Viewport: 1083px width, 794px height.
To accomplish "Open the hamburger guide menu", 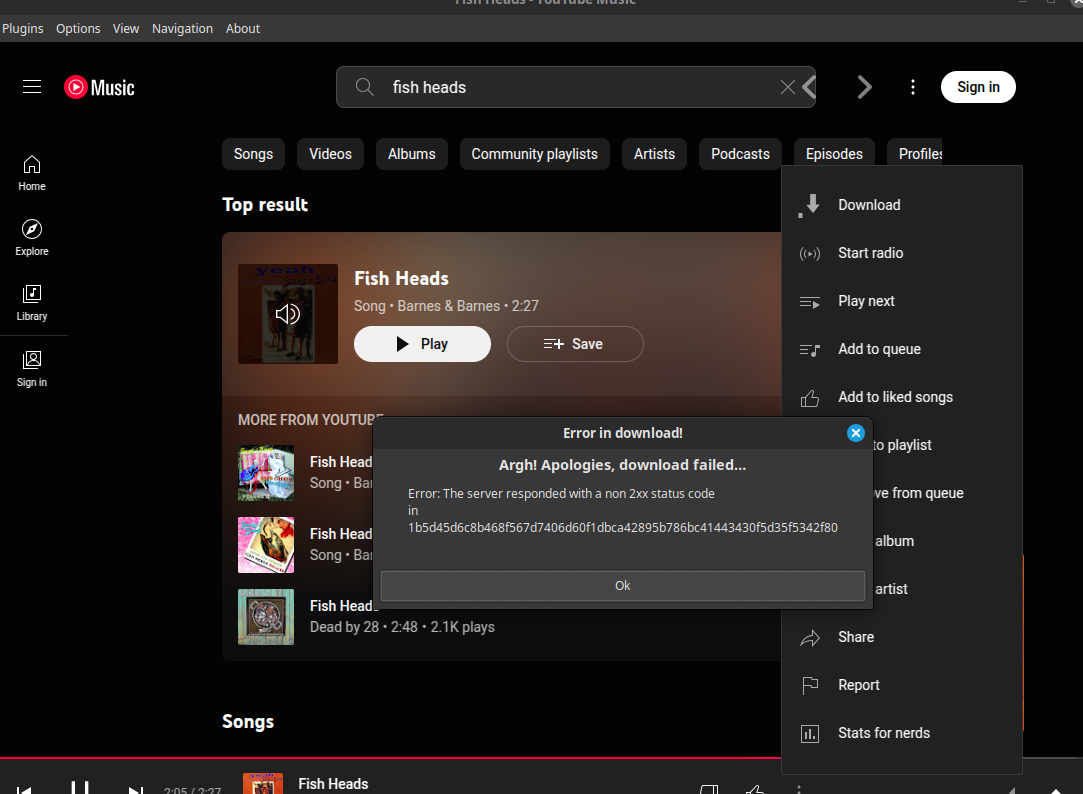I will click(32, 87).
